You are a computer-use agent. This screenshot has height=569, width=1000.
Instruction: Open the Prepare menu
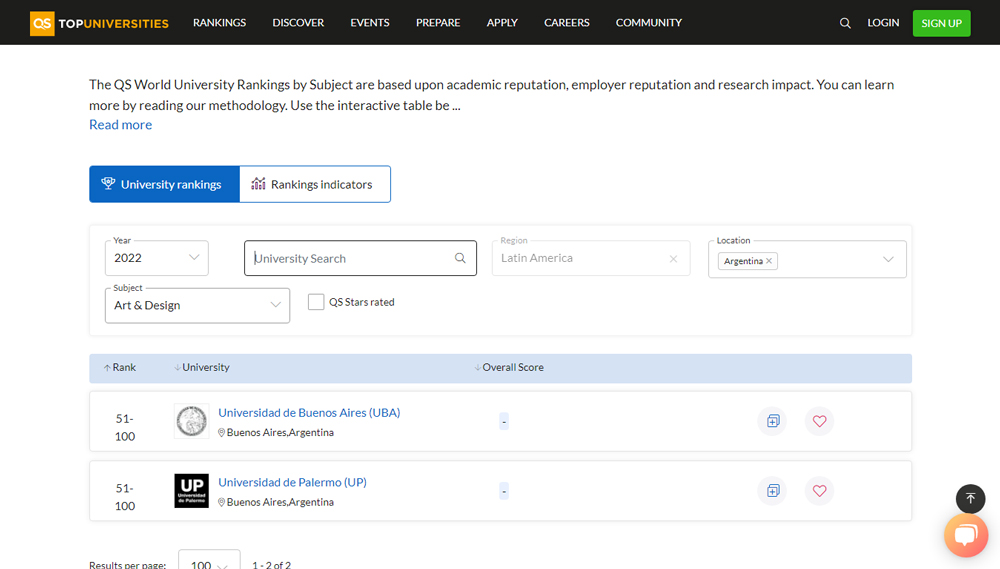438,23
